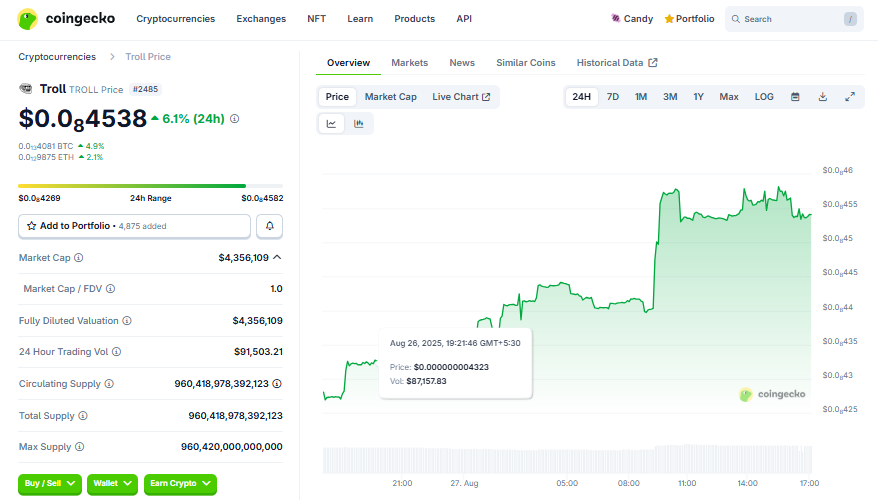Expand chart to fullscreen icon
Screen dimensions: 878x500
click(x=850, y=97)
